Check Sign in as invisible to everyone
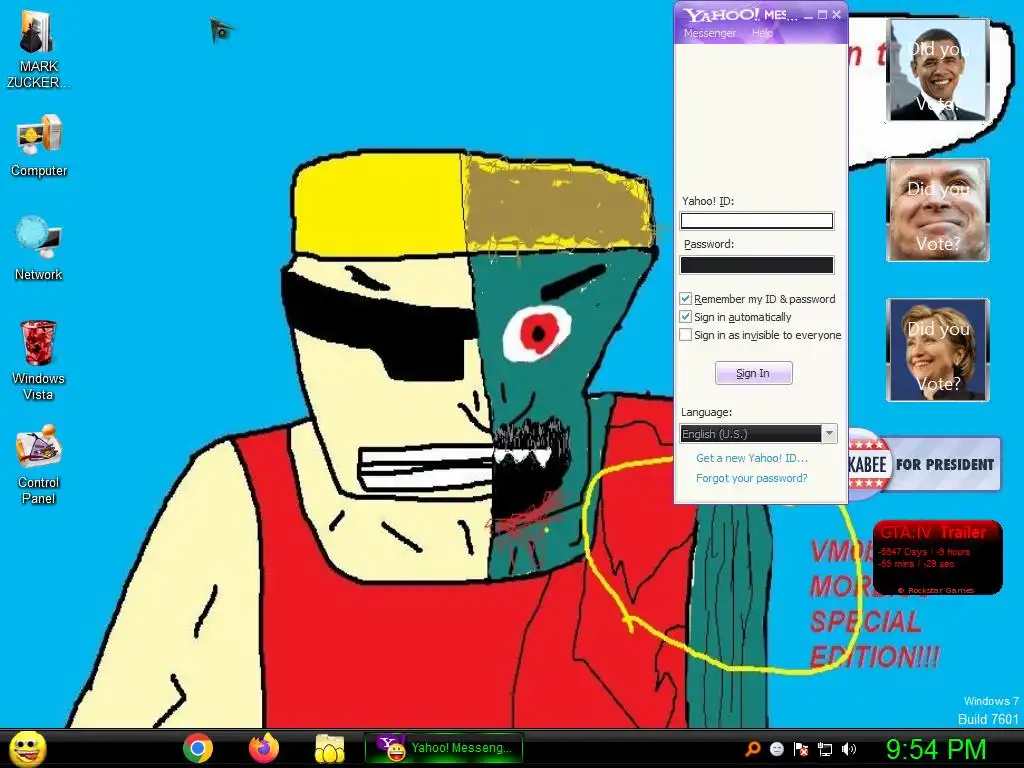 click(x=685, y=335)
